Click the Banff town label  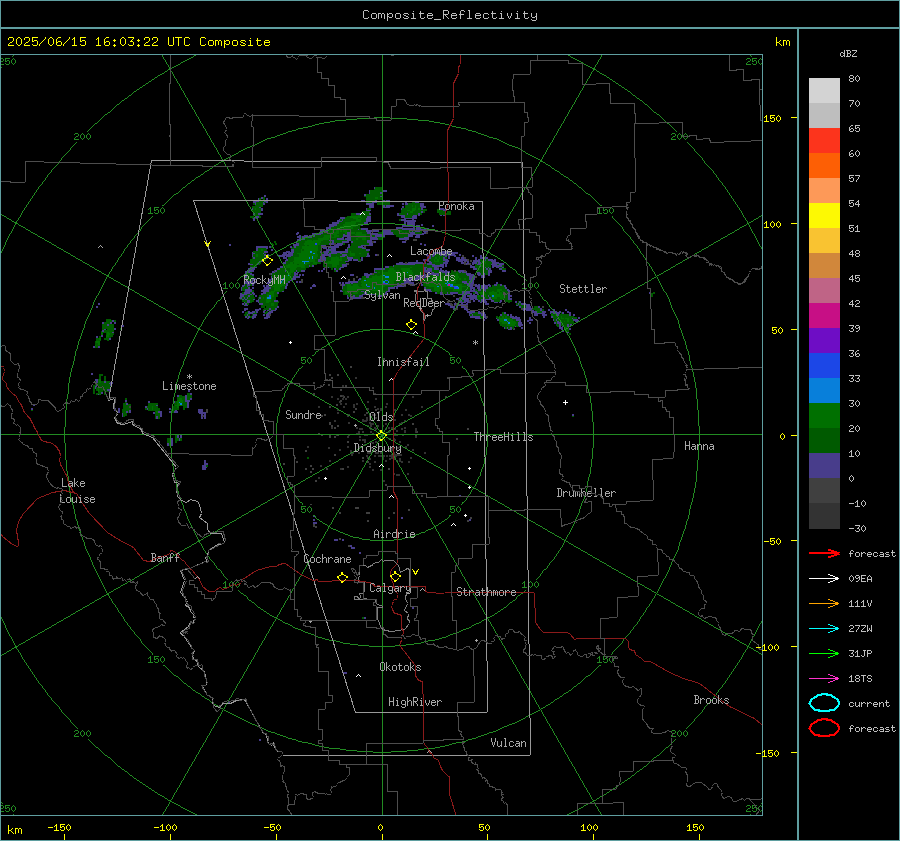click(165, 557)
